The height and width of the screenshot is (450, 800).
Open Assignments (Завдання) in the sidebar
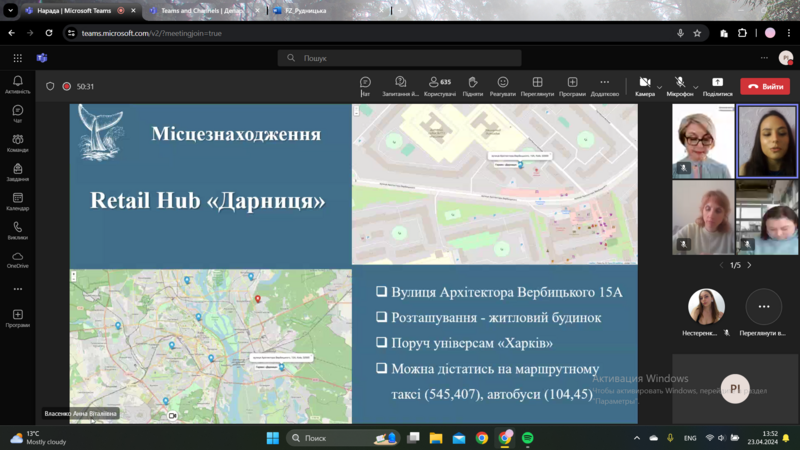(x=17, y=172)
